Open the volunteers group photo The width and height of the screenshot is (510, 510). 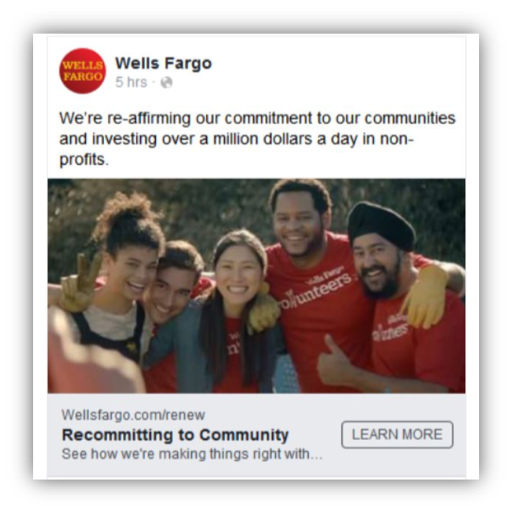256,286
